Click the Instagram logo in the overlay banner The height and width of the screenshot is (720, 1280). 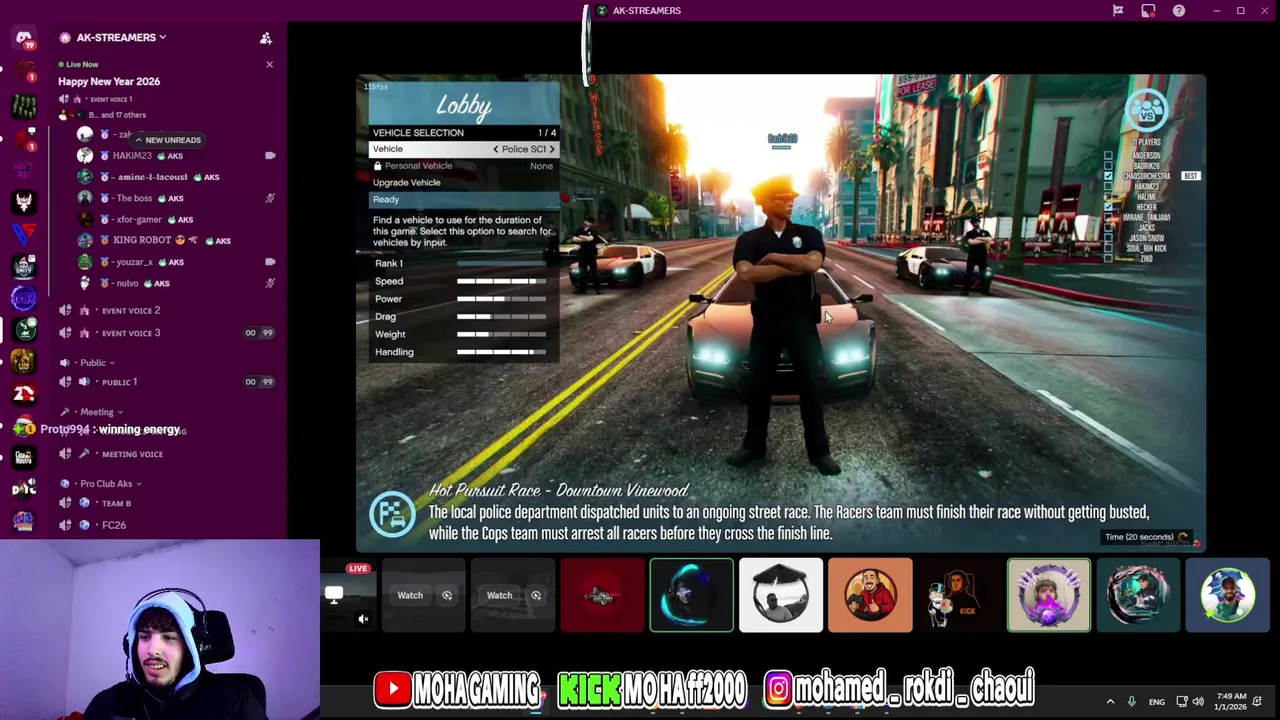click(x=778, y=688)
